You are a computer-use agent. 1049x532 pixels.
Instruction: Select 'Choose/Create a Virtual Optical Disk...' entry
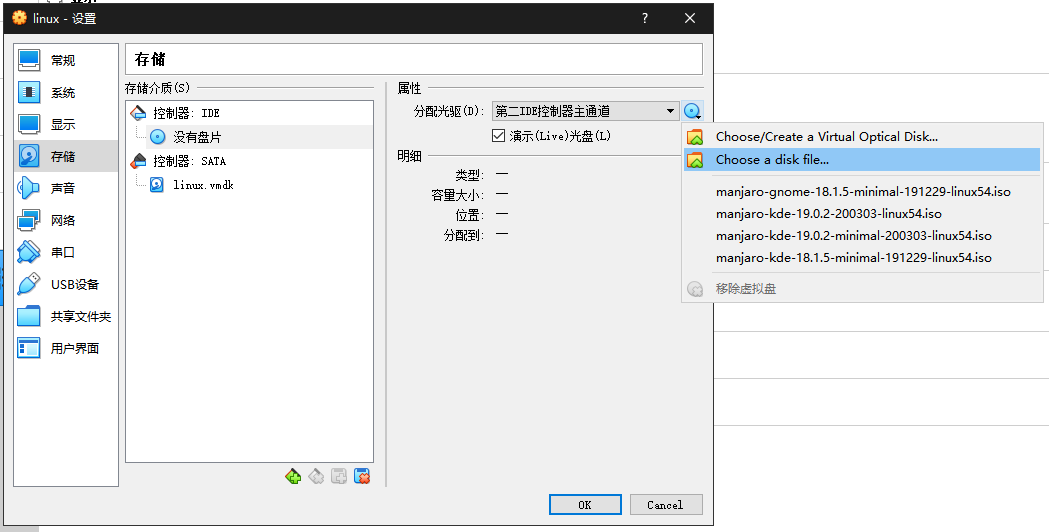coord(826,137)
